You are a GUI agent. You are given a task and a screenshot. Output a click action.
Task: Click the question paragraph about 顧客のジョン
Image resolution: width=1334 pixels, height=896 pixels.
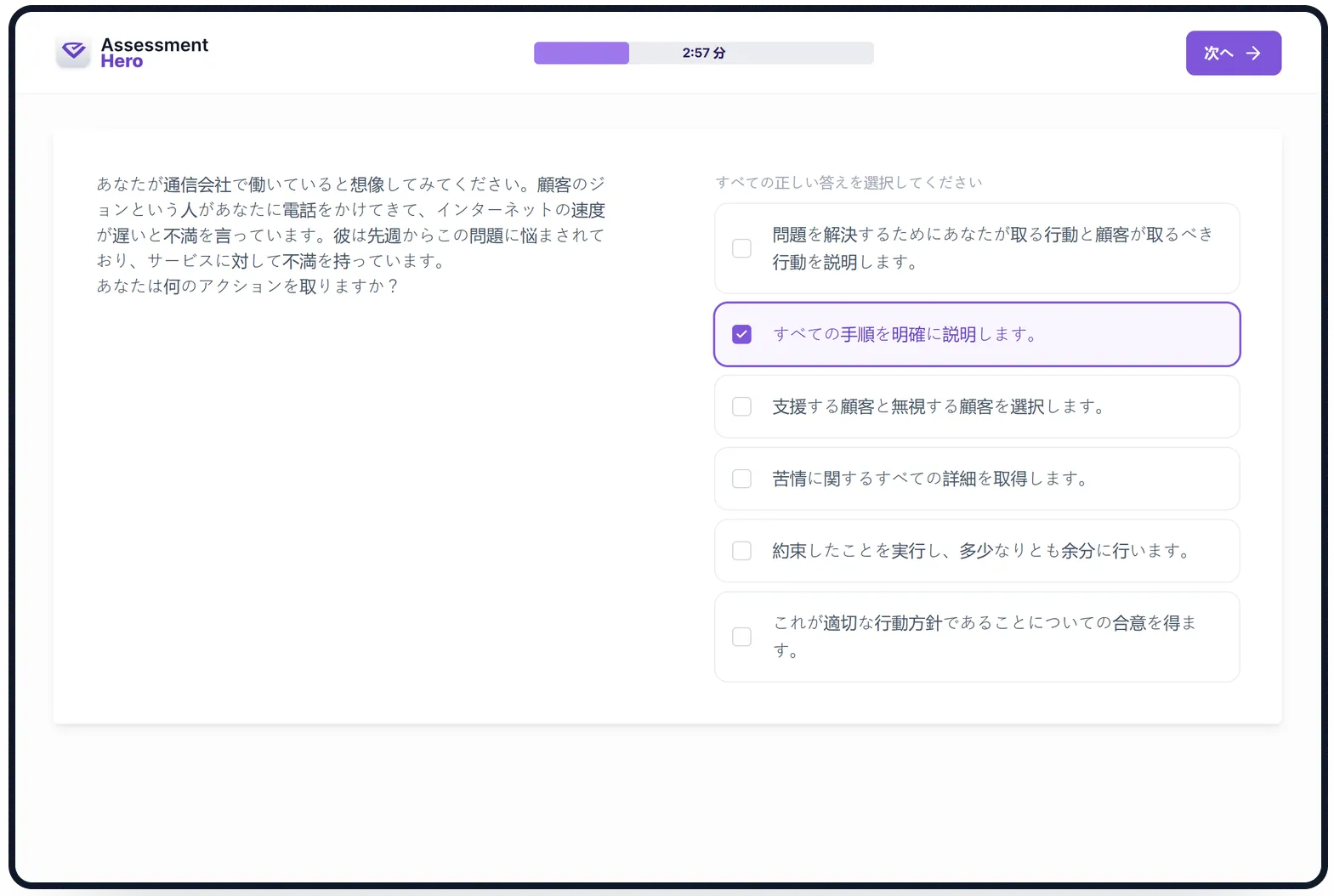(x=350, y=235)
